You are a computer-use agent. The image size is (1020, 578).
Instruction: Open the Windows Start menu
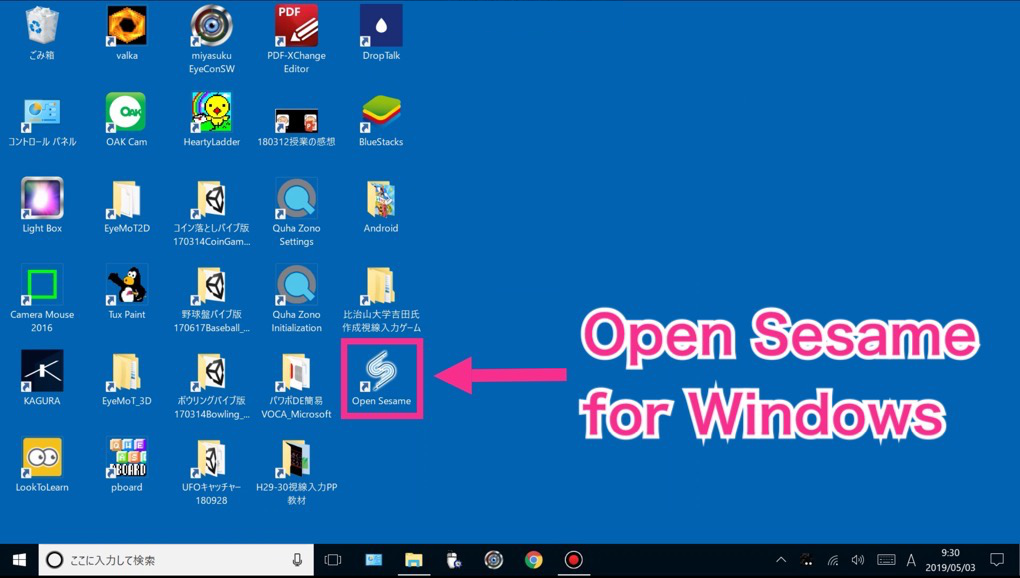pos(19,560)
